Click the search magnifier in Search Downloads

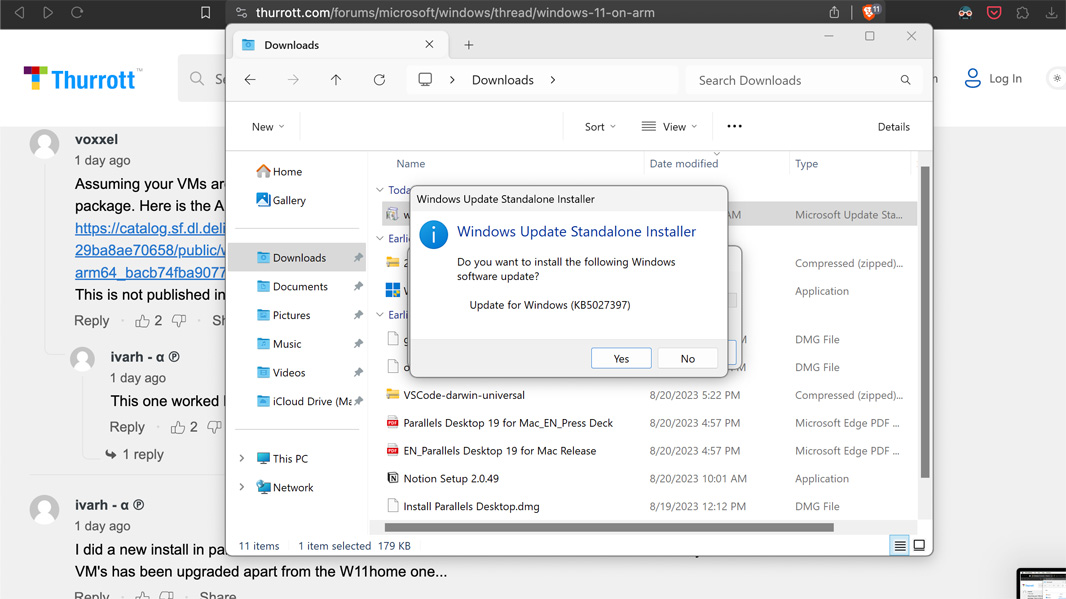pyautogui.click(x=905, y=79)
